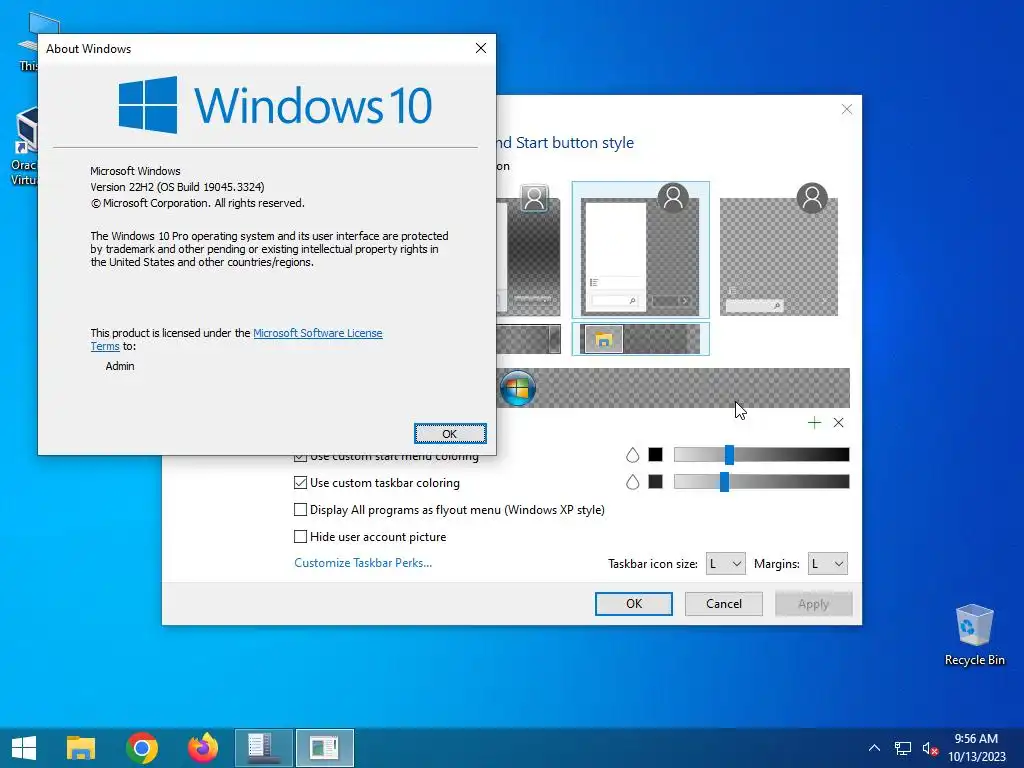The width and height of the screenshot is (1024, 768).
Task: Open the start menu black color swatch
Action: (x=655, y=455)
